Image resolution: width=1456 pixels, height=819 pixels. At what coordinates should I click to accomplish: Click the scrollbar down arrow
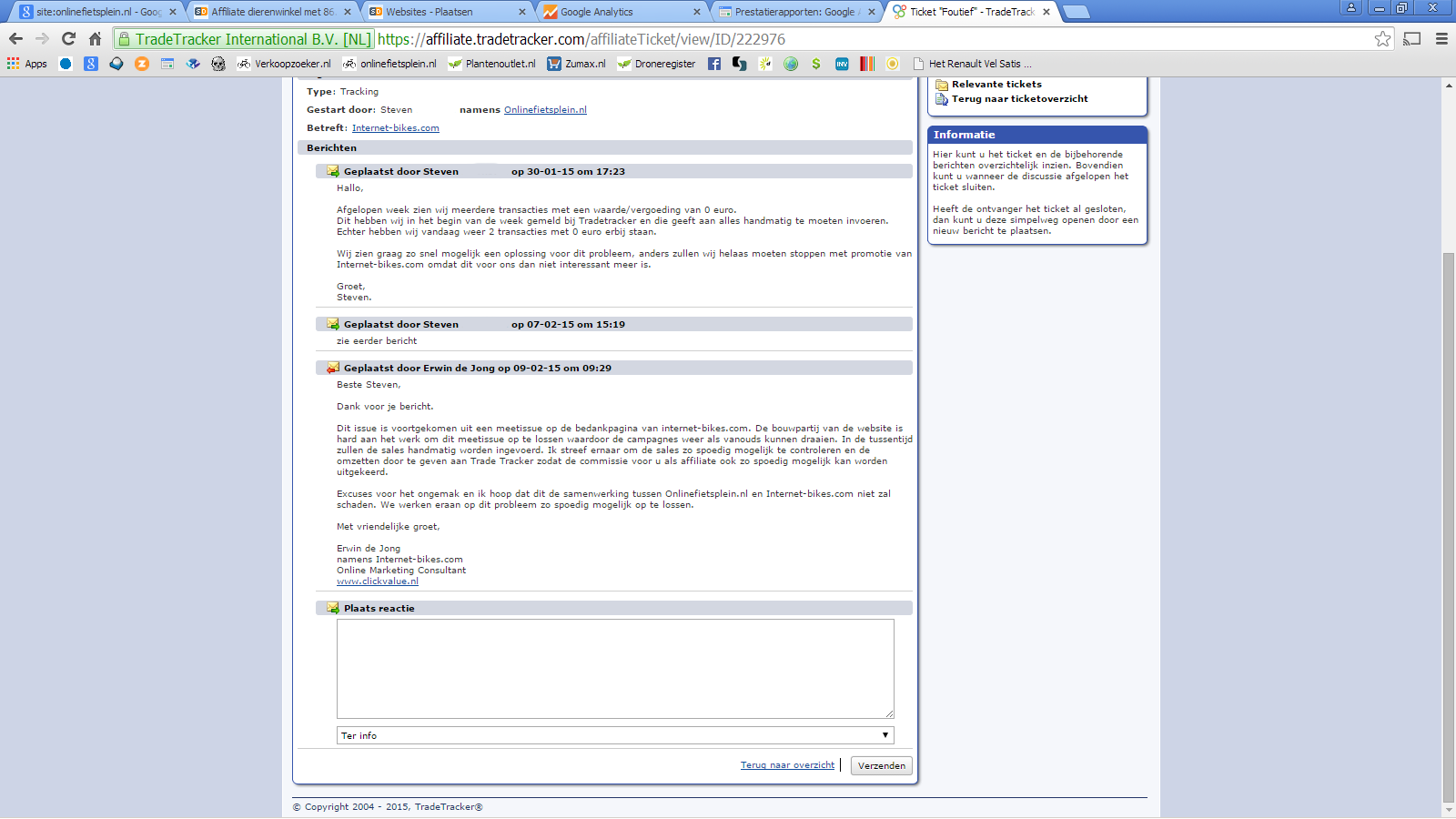1449,810
